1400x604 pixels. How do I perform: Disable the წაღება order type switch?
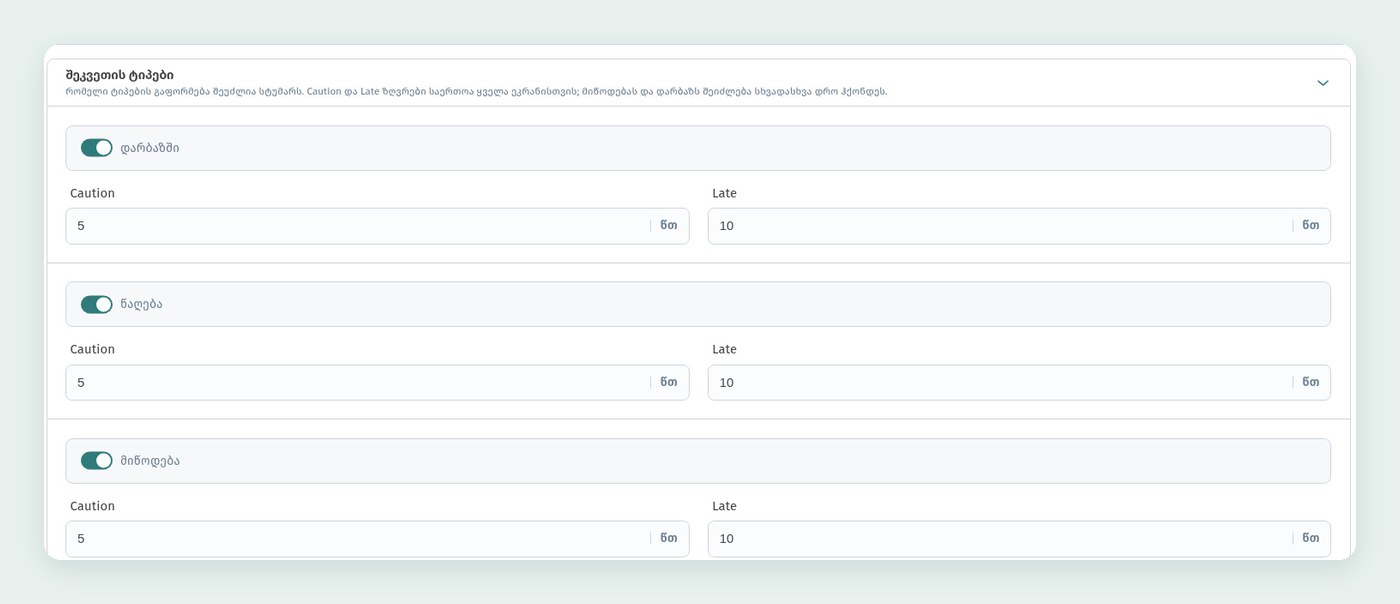(x=97, y=304)
